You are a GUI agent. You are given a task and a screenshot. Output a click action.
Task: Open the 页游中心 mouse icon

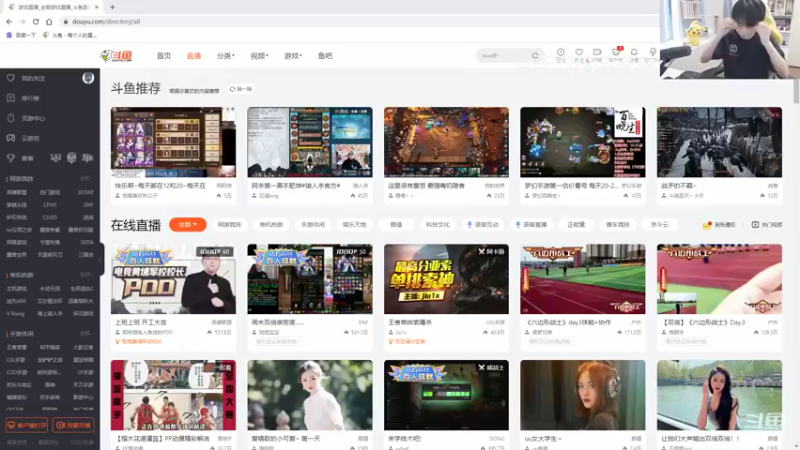click(x=11, y=118)
